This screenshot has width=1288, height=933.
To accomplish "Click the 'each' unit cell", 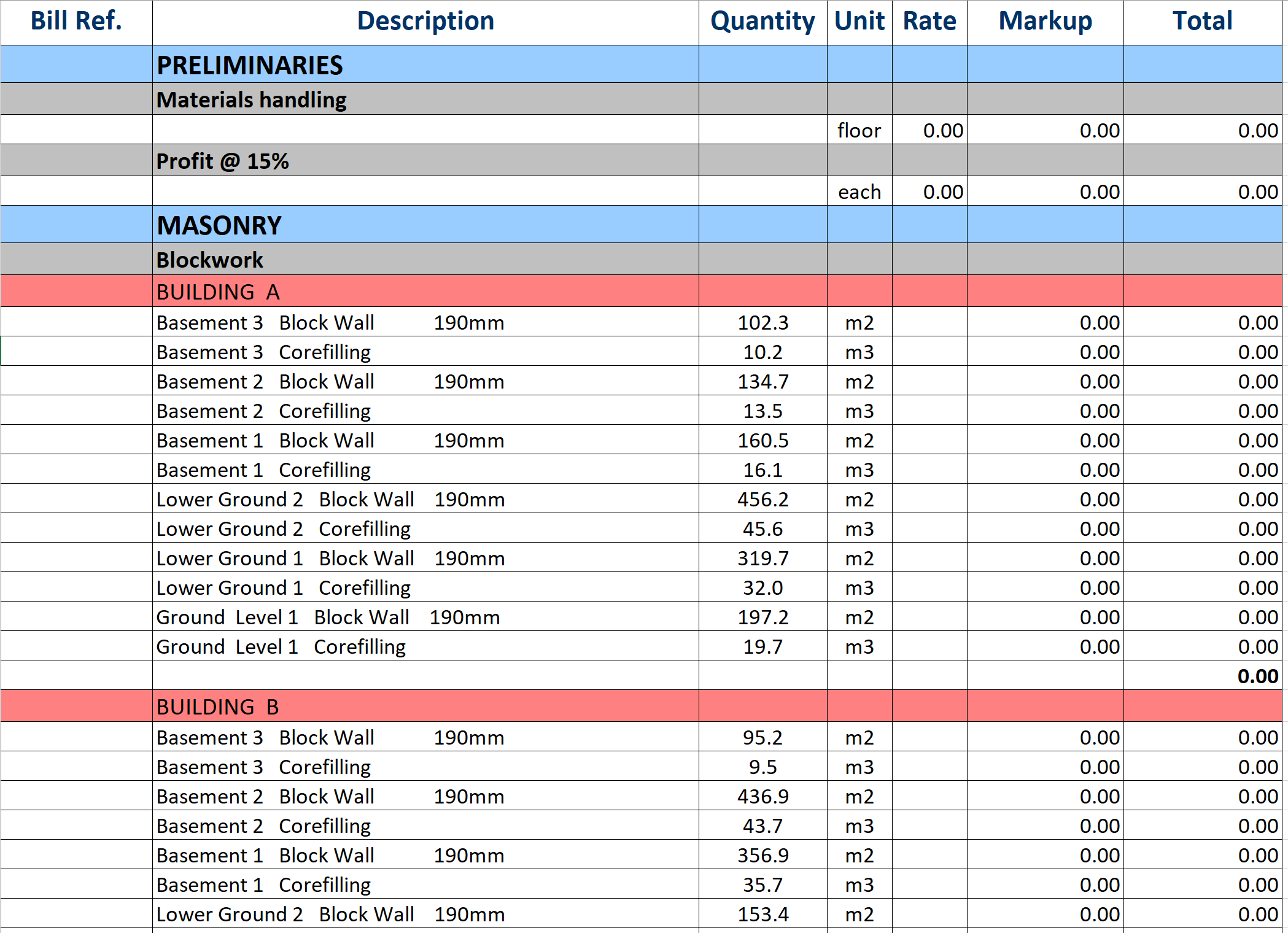I will 858,192.
